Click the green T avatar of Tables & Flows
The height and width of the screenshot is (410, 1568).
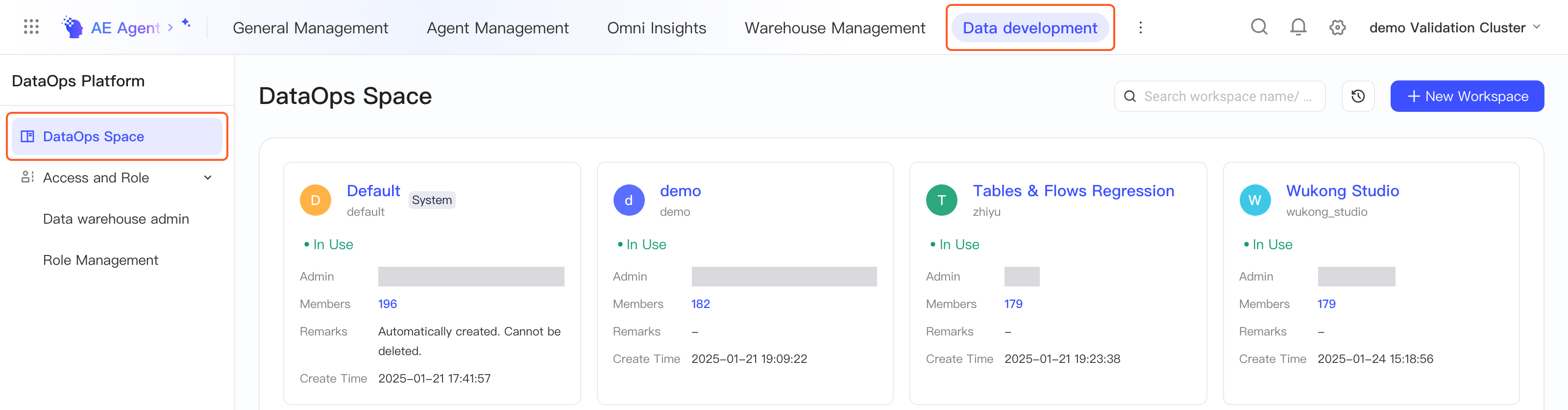(x=942, y=200)
